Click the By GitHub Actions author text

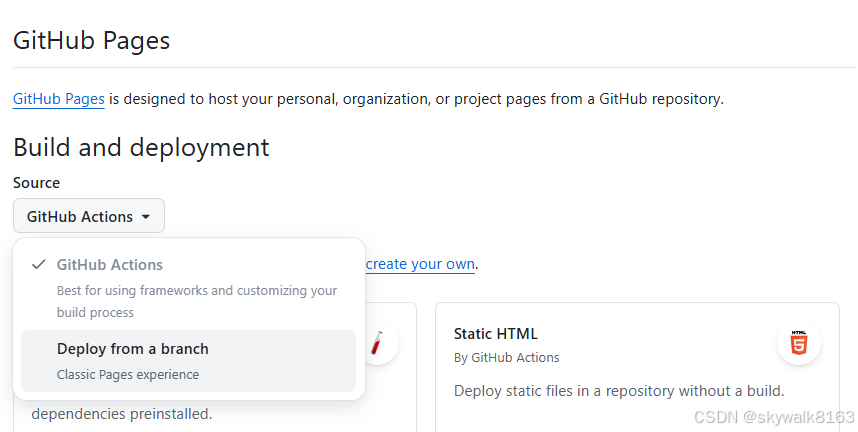pos(507,358)
